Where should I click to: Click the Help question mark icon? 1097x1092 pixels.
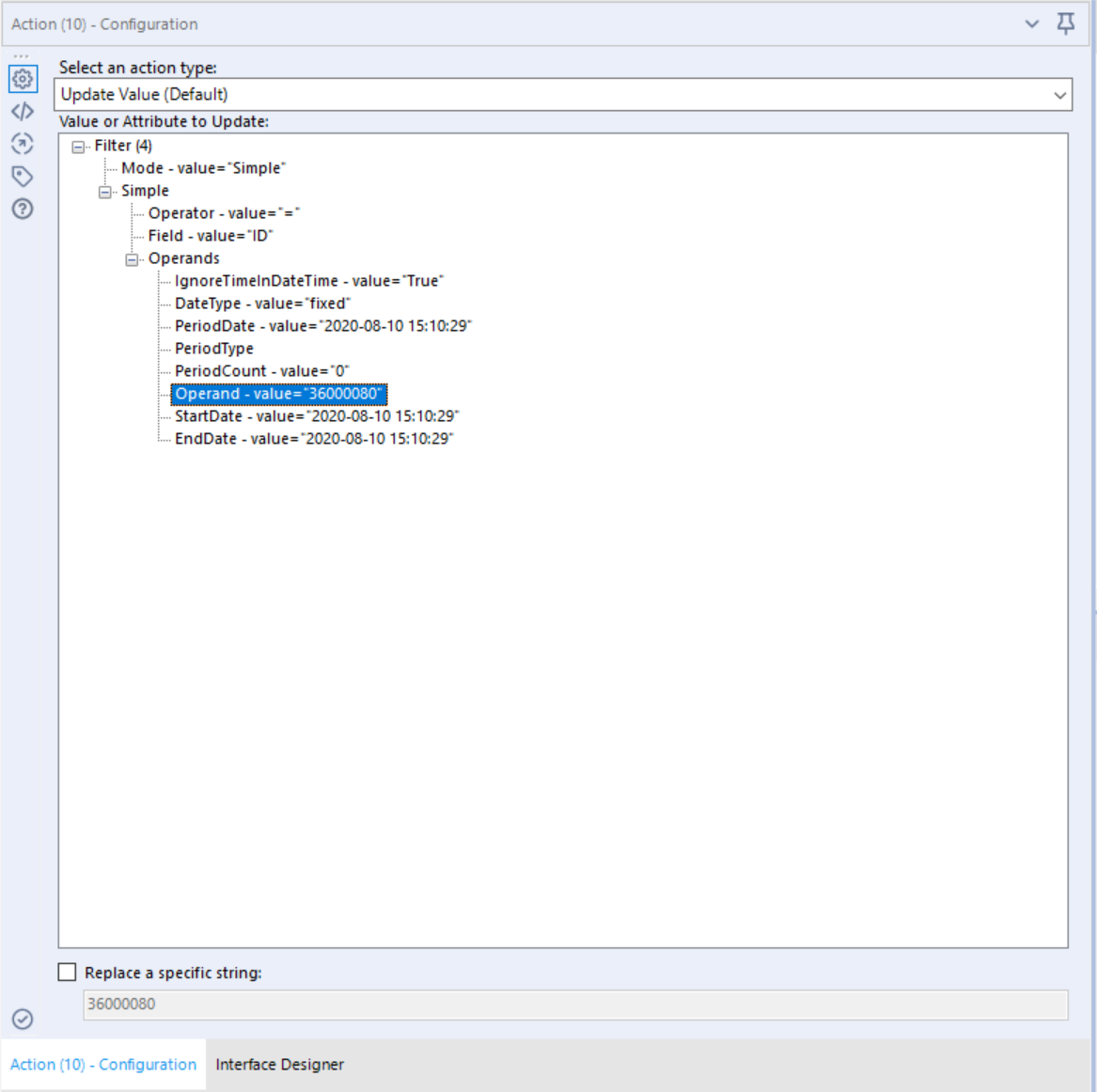click(x=23, y=205)
